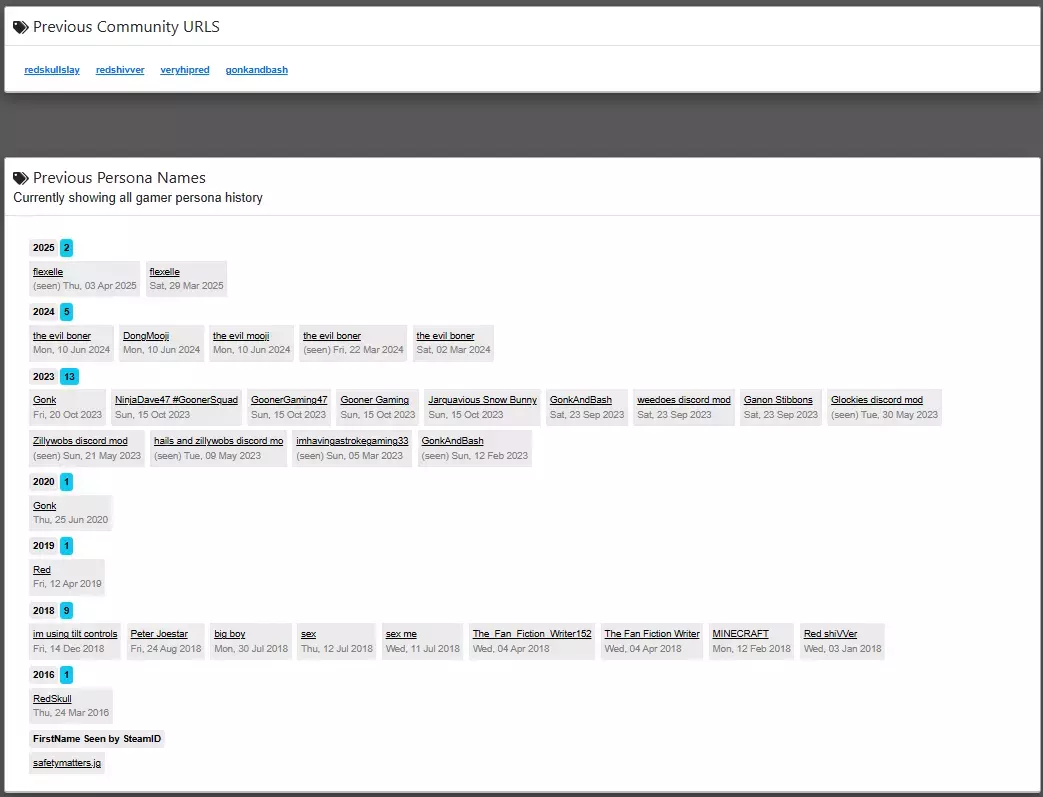The height and width of the screenshot is (797, 1043).
Task: Open the Red persona link under 2019
Action: [42, 570]
